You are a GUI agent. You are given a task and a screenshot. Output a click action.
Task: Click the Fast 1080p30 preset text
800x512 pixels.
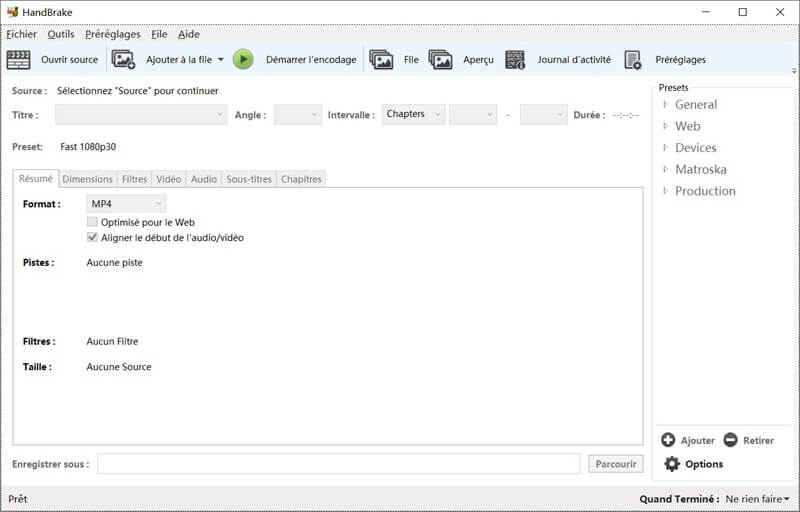pos(88,147)
